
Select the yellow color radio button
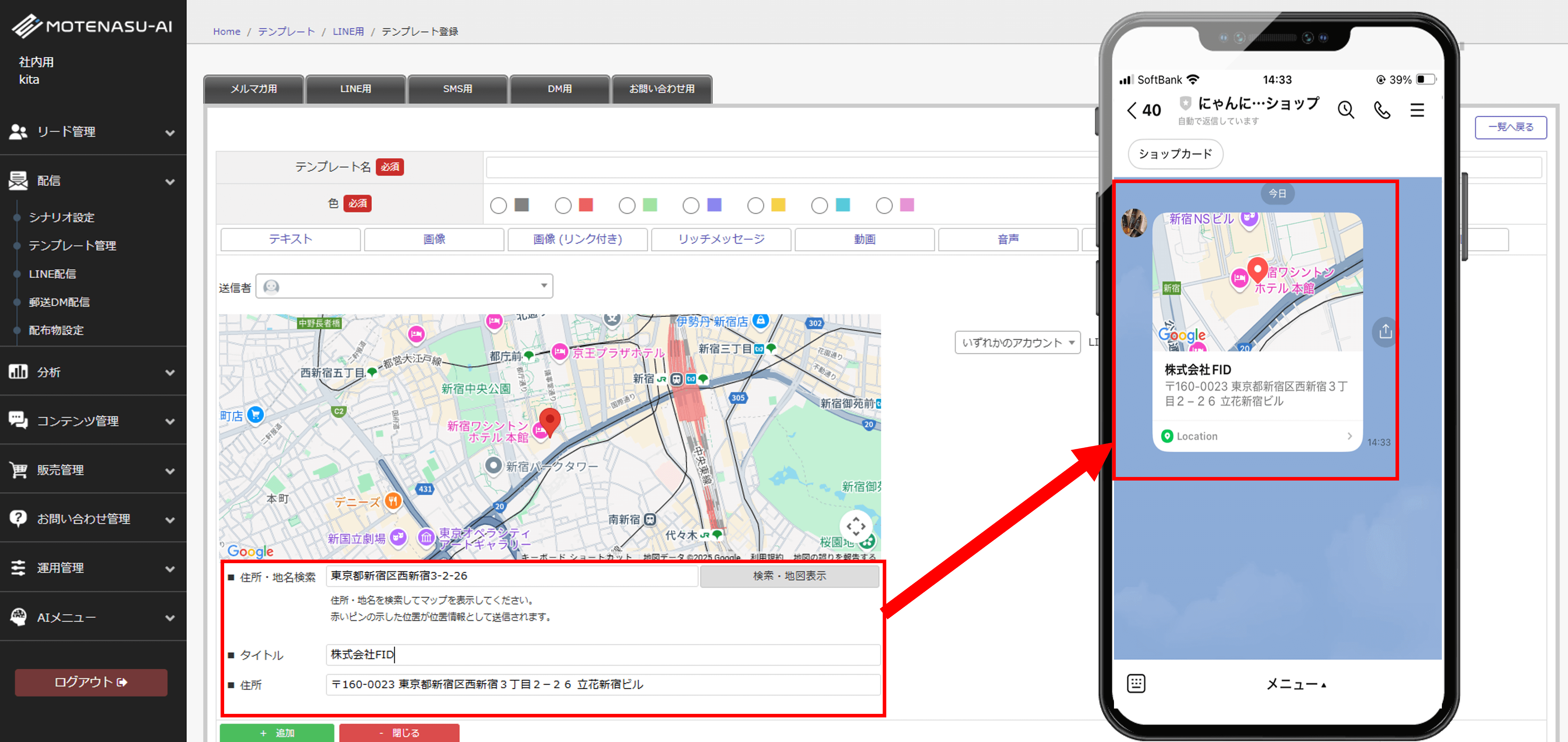point(755,206)
